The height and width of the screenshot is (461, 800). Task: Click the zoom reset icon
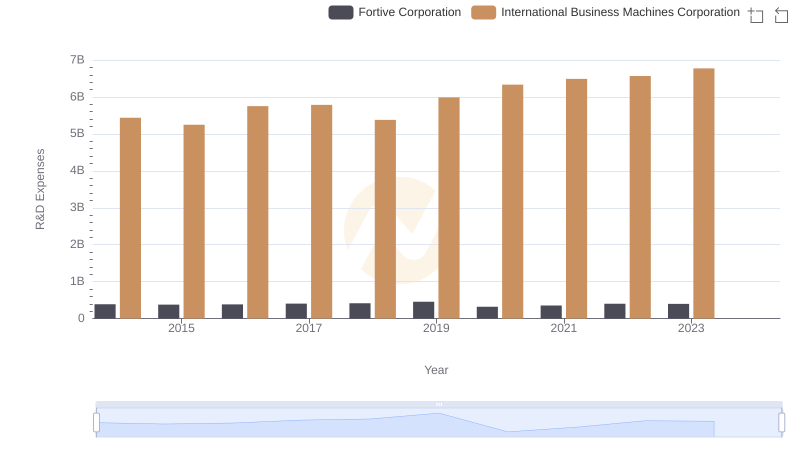click(781, 15)
